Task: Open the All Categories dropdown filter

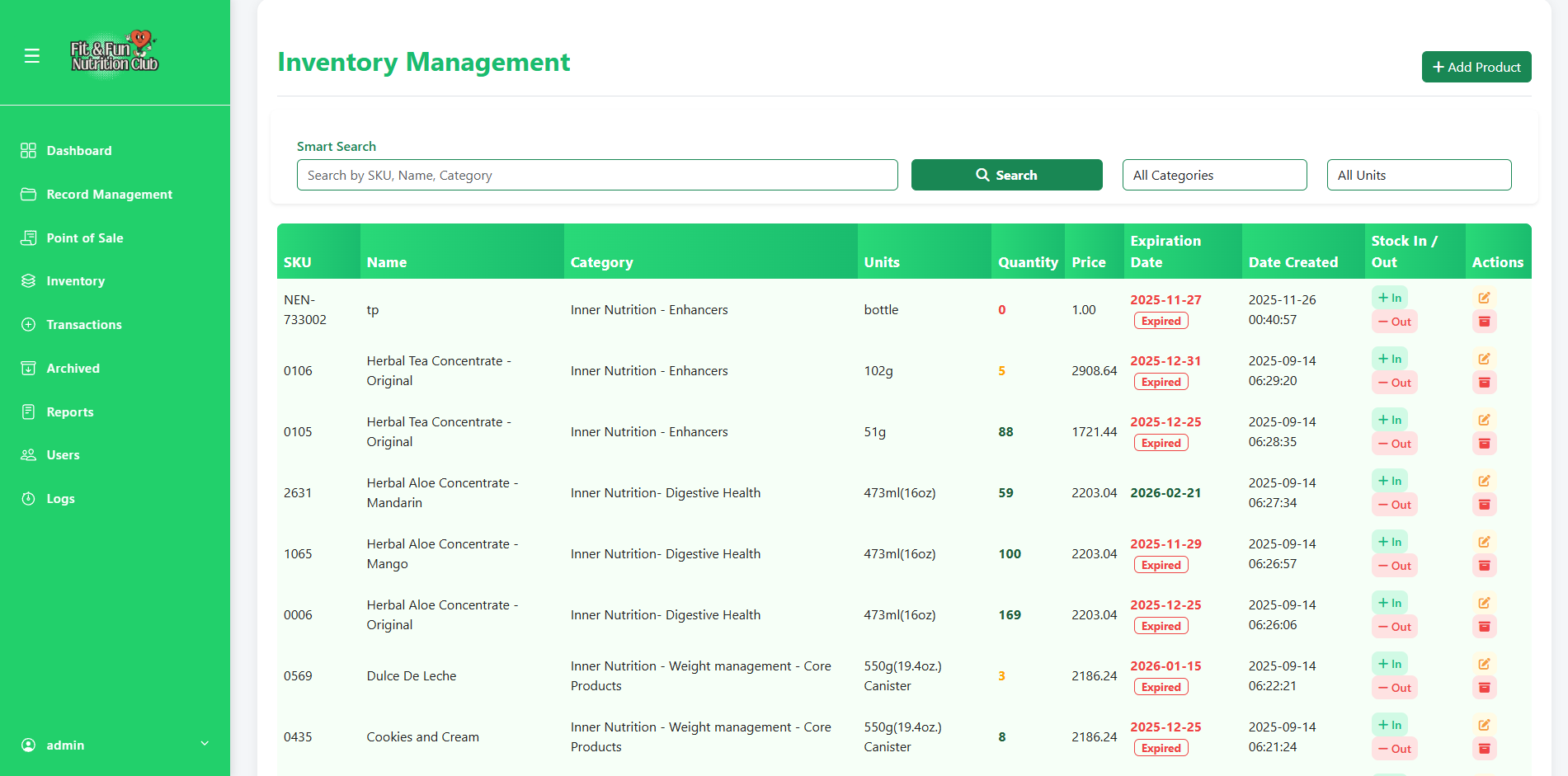Action: point(1214,175)
